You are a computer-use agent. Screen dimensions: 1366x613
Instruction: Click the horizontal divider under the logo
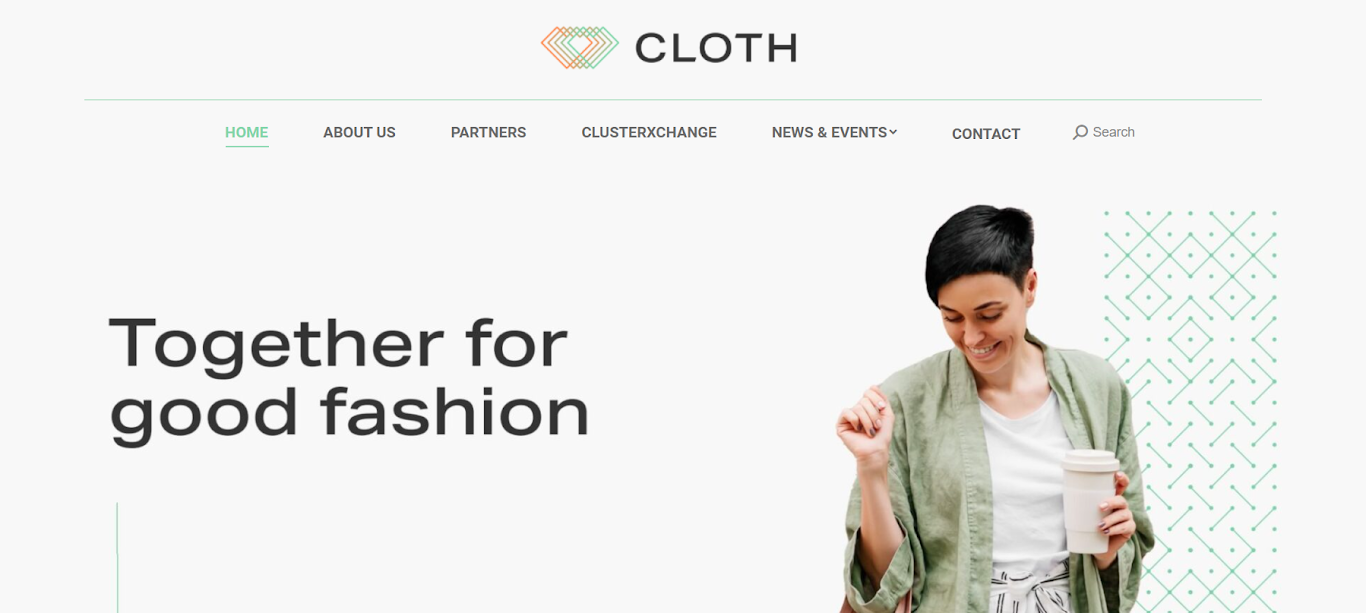point(673,100)
